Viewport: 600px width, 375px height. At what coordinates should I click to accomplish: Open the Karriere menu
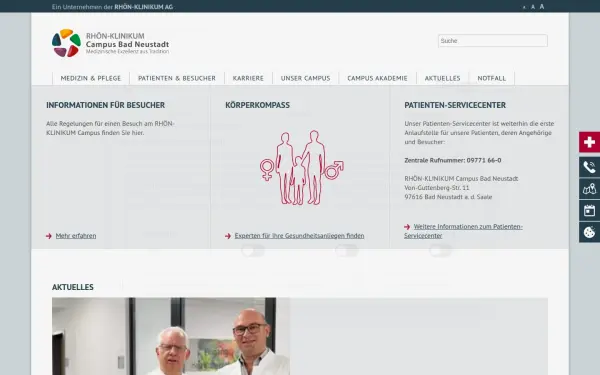pyautogui.click(x=248, y=78)
